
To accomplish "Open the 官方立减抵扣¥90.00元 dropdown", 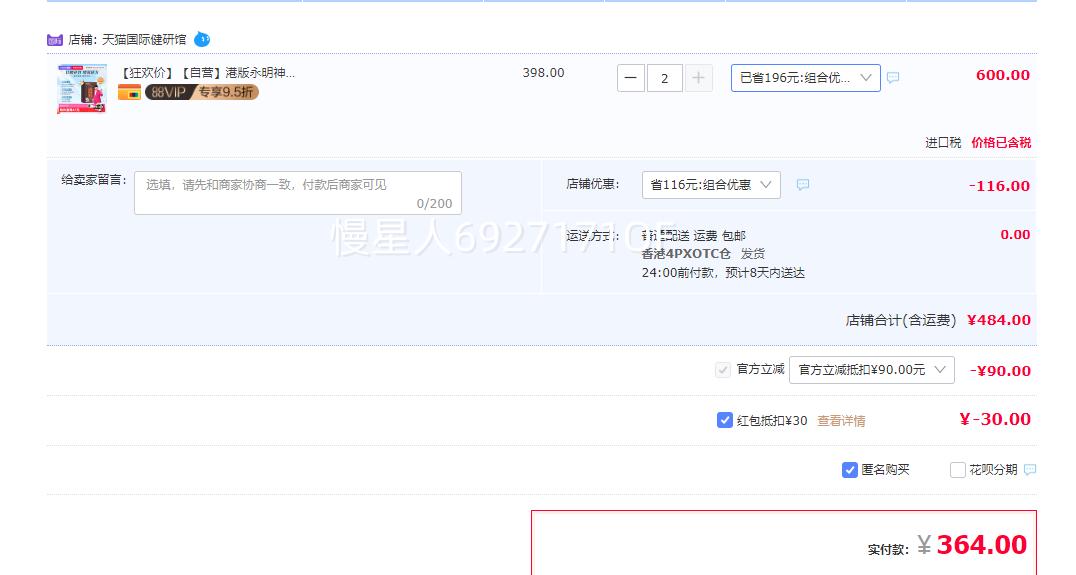I will [x=871, y=370].
